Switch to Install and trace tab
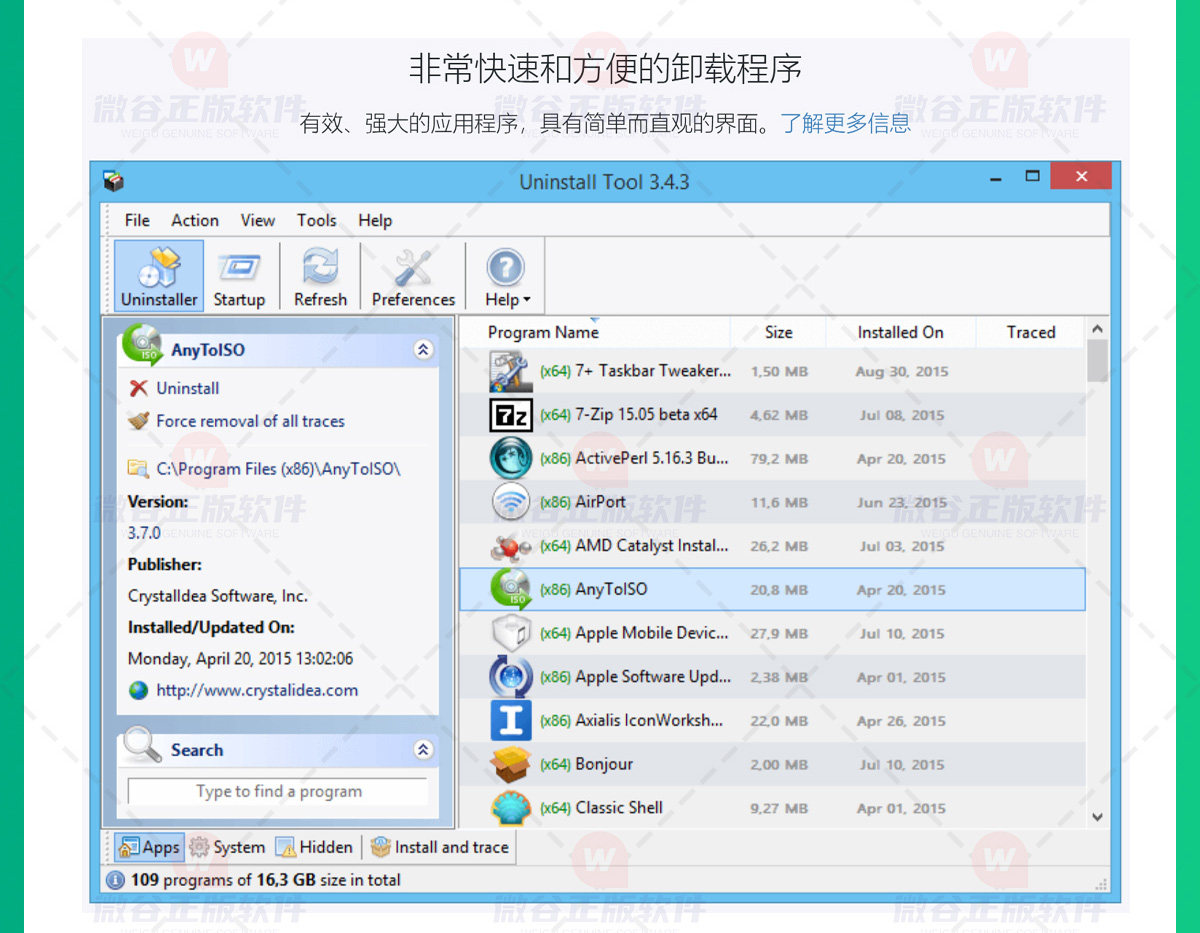The height and width of the screenshot is (933, 1200). 440,847
